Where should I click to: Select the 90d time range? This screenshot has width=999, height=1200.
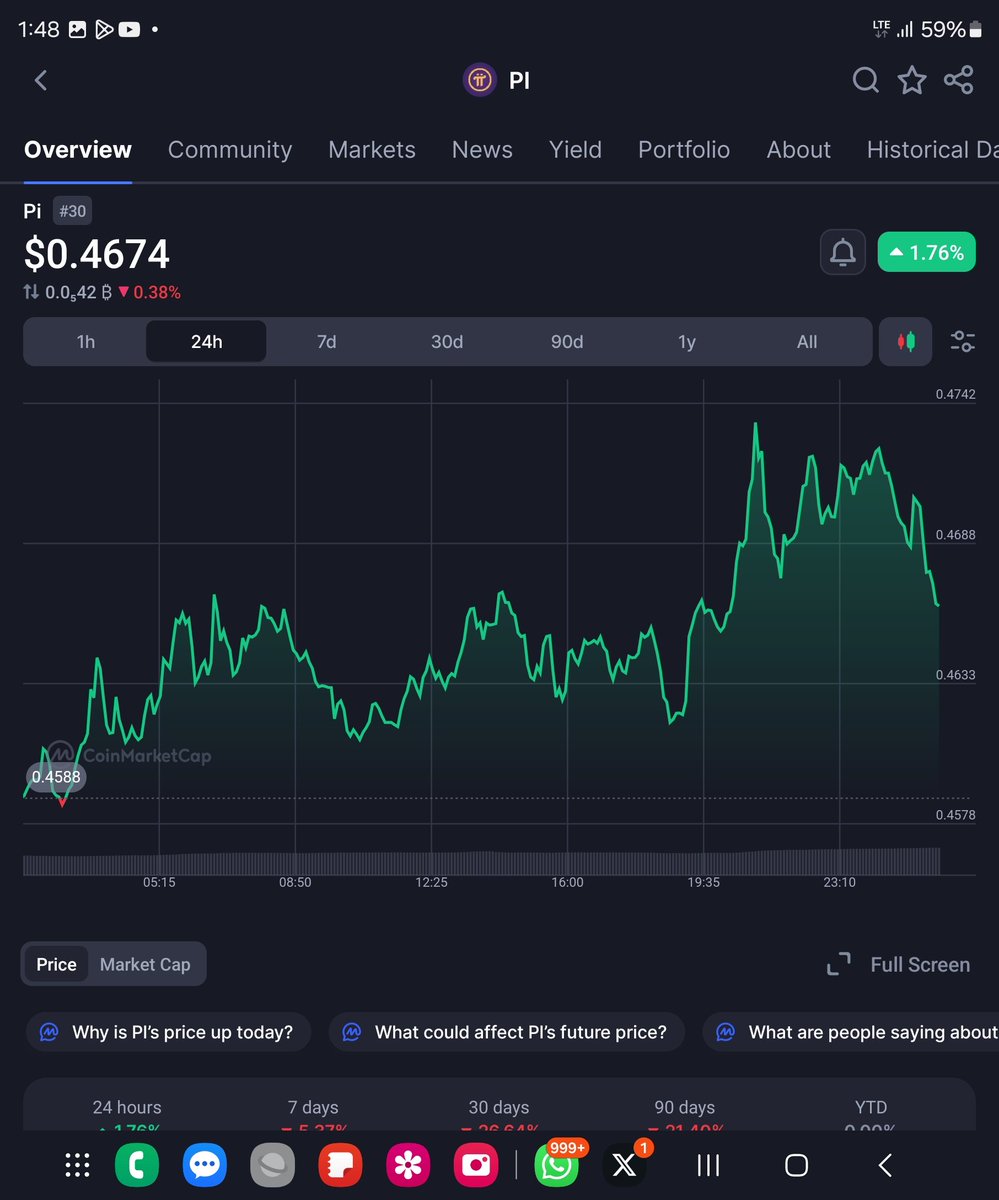point(567,342)
